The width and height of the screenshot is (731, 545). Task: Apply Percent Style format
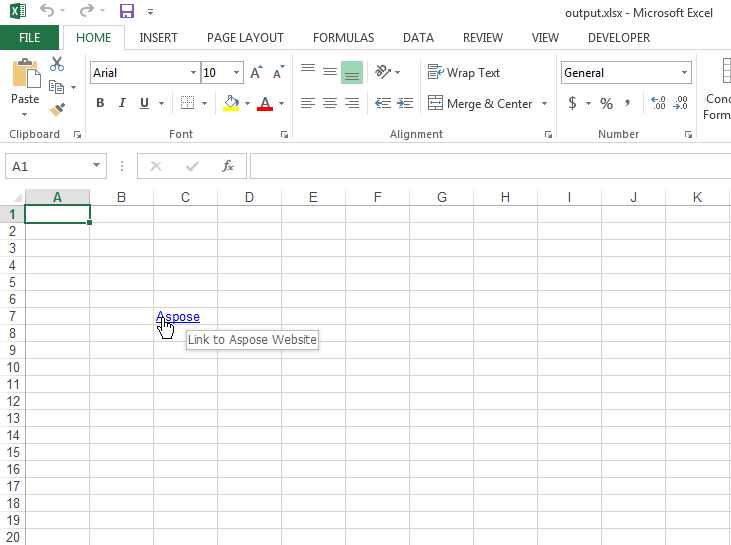[607, 103]
